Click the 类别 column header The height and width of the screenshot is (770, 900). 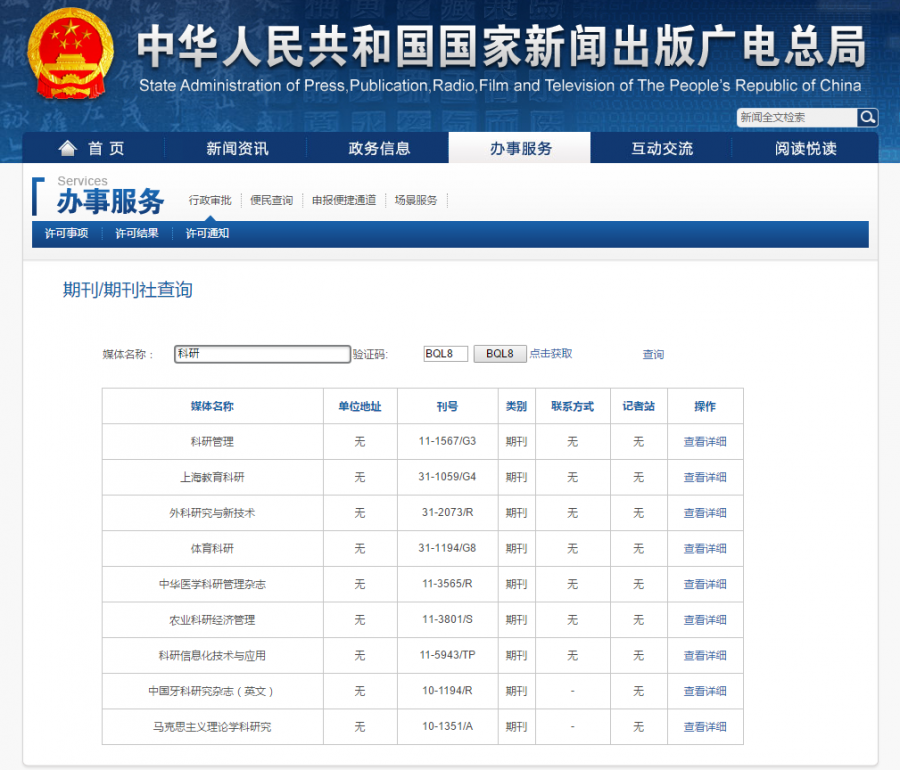[x=516, y=406]
